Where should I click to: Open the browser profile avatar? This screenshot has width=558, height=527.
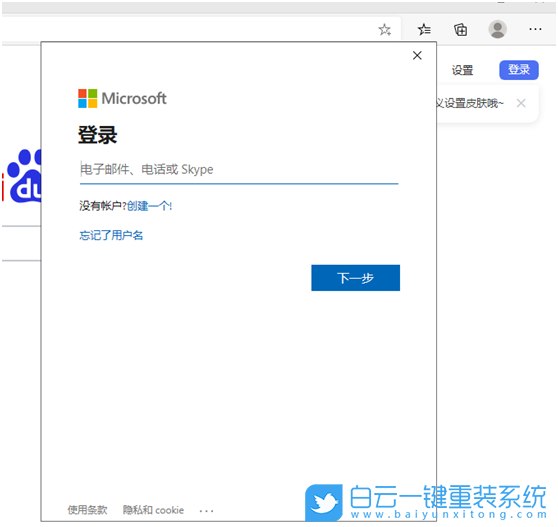(498, 29)
